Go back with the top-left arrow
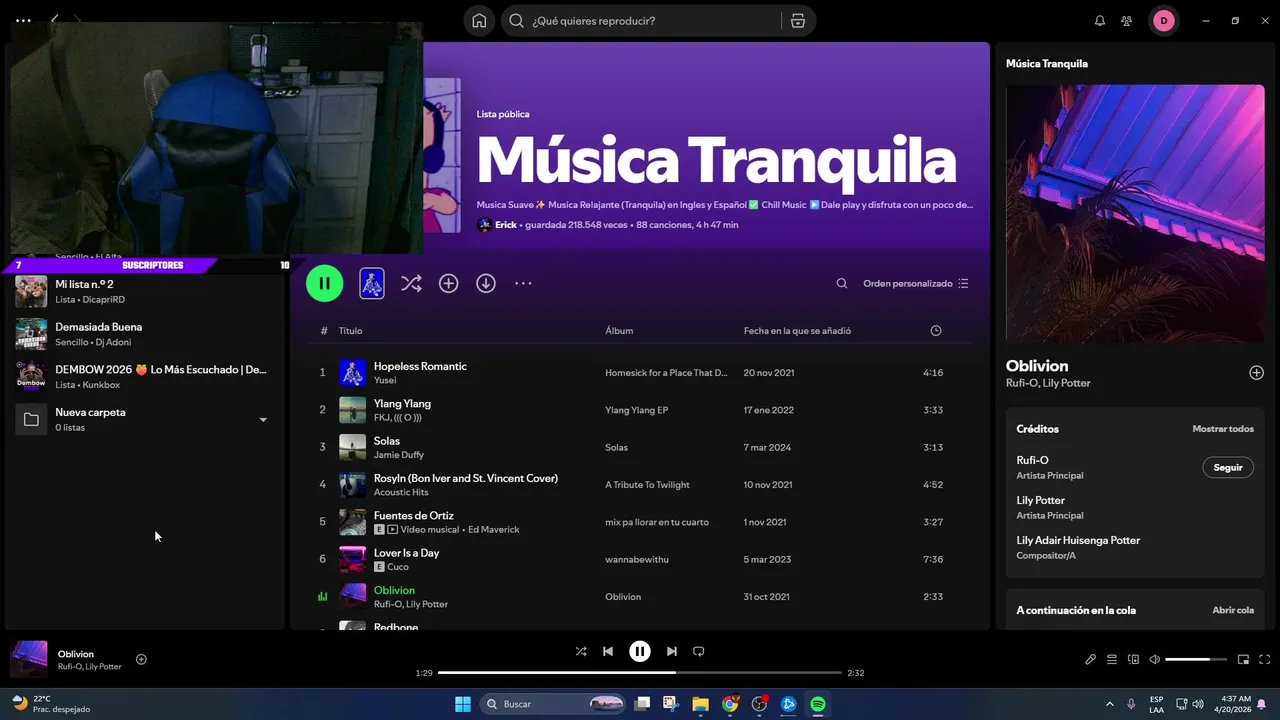 coord(55,19)
